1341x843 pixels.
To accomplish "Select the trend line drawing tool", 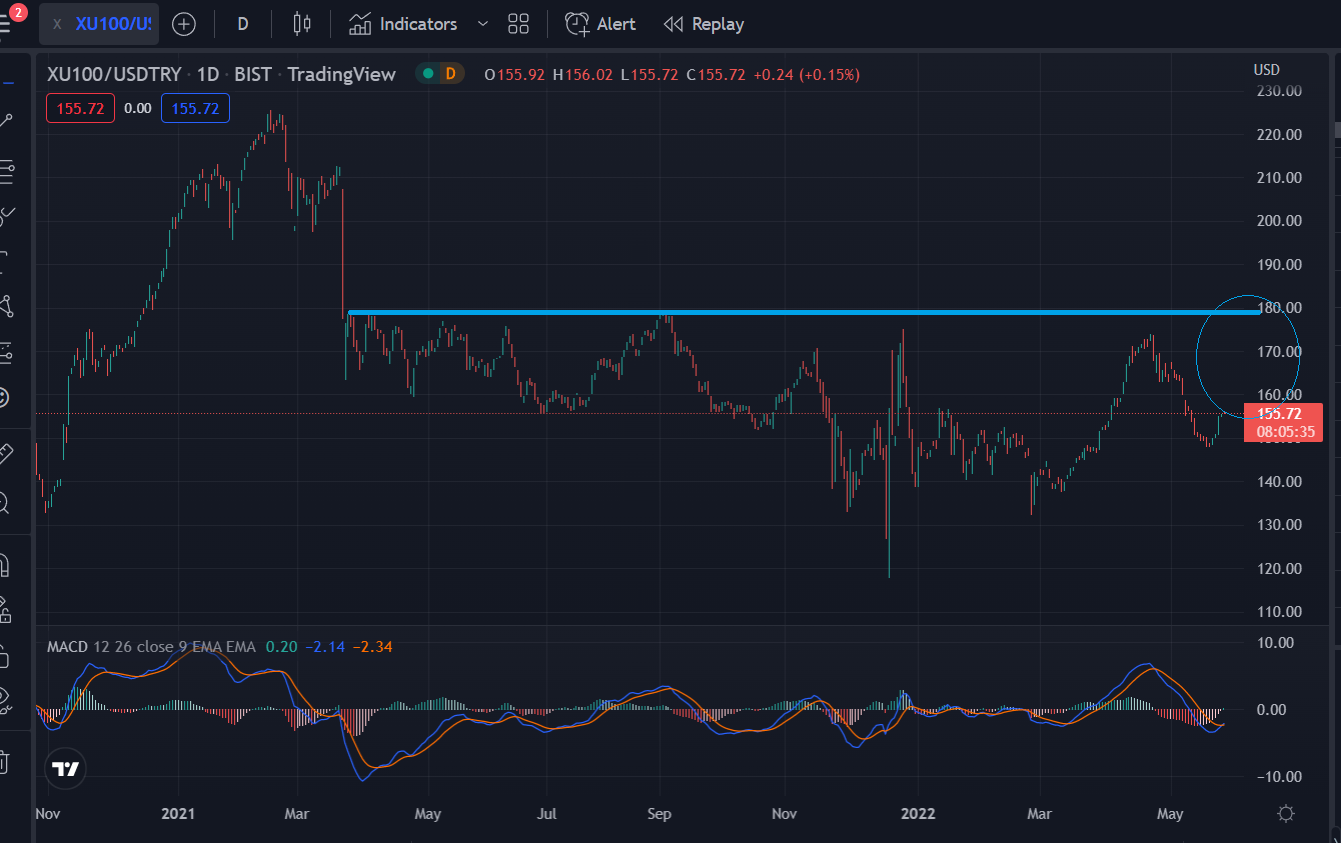I will tap(6, 121).
